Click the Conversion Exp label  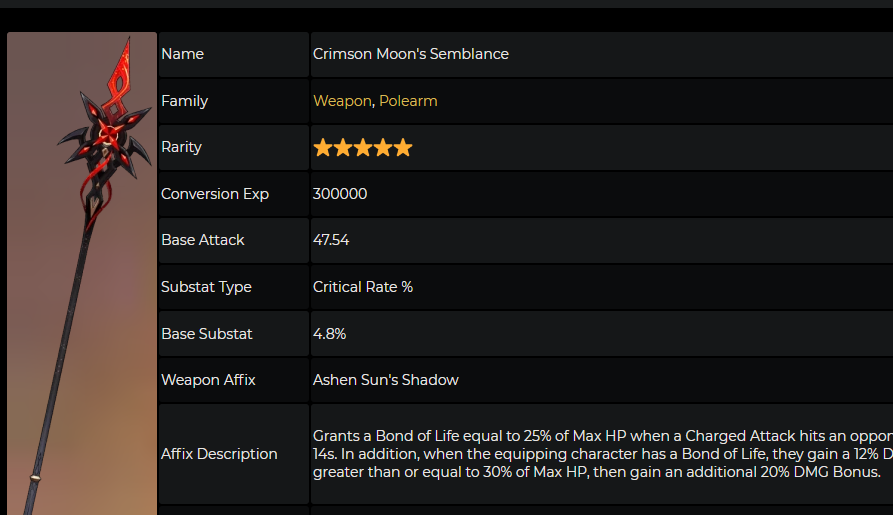click(215, 194)
